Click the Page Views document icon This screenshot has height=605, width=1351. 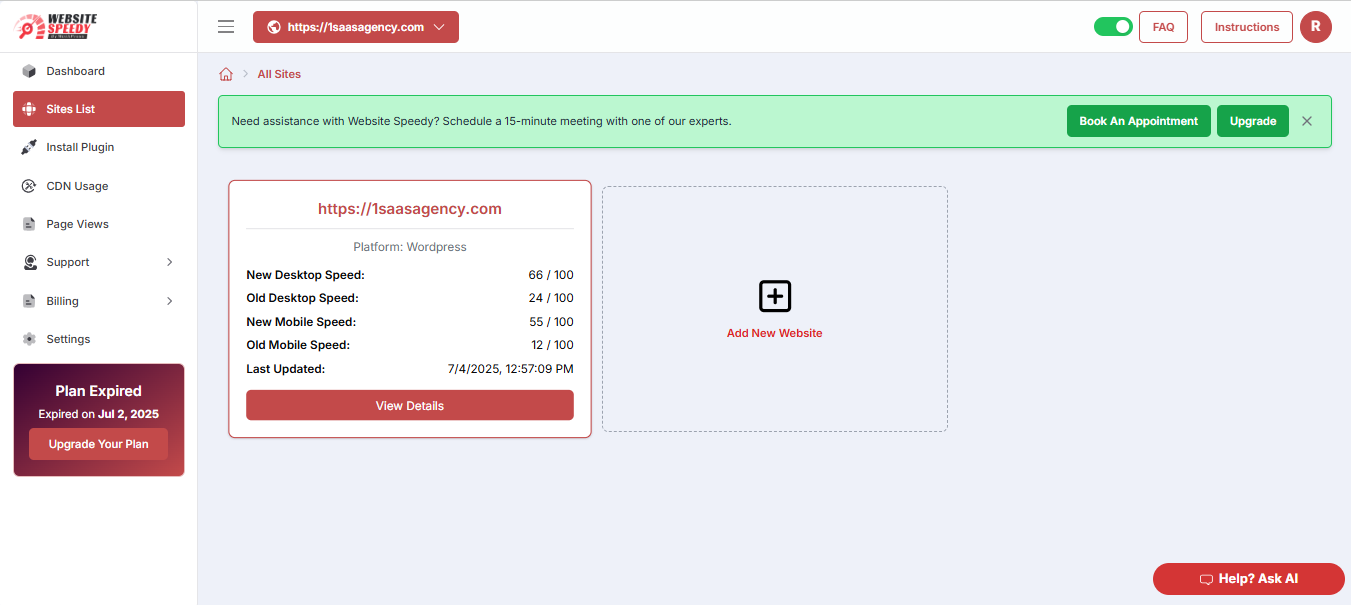coord(29,224)
